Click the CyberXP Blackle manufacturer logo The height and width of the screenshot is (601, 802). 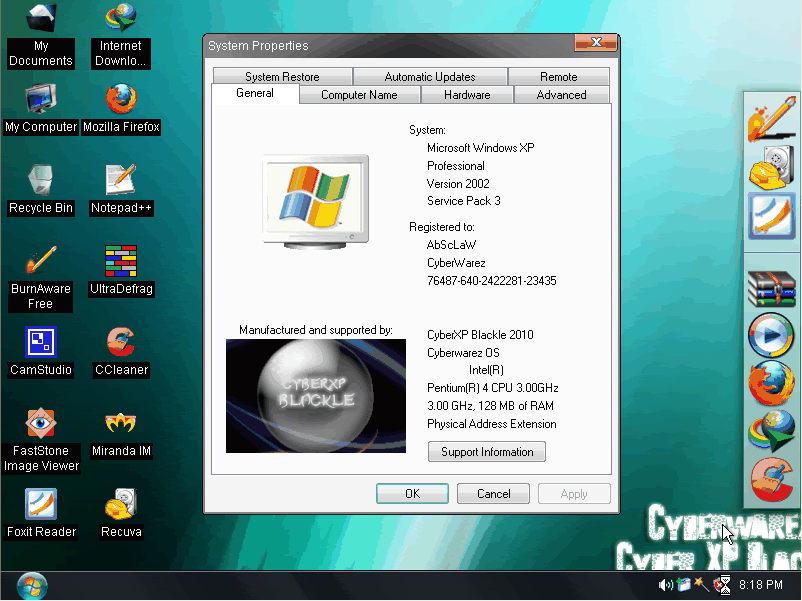click(x=316, y=396)
